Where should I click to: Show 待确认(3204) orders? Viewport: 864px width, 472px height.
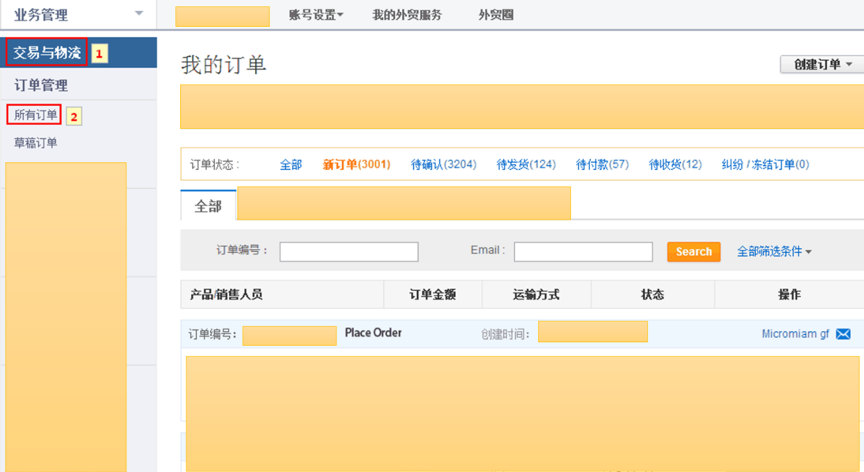coord(443,164)
